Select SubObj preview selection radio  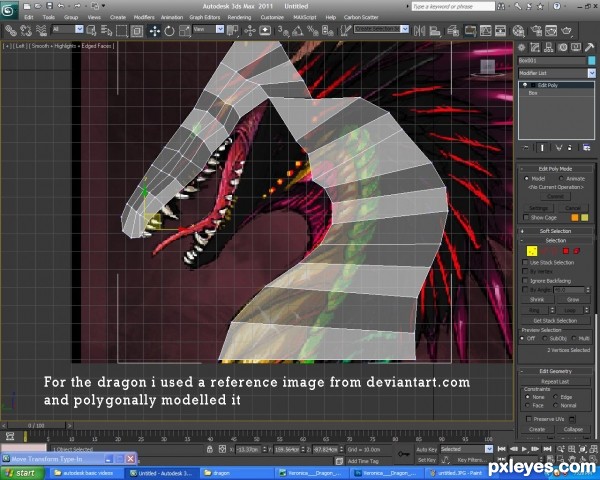[x=545, y=338]
